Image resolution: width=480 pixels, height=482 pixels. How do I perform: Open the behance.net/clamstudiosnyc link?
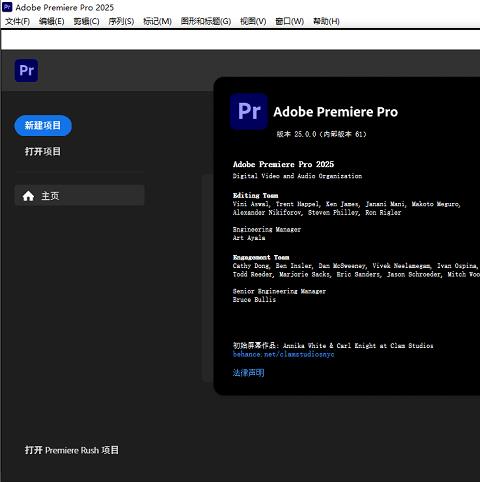pyautogui.click(x=283, y=354)
